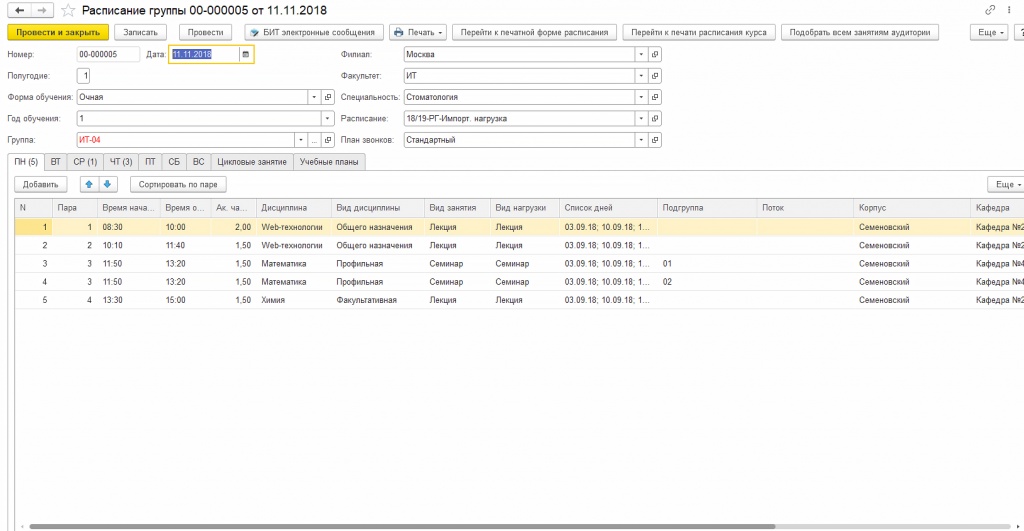Screen dimensions: 1024x531
Task: Click the Номер input field
Action: (106, 54)
